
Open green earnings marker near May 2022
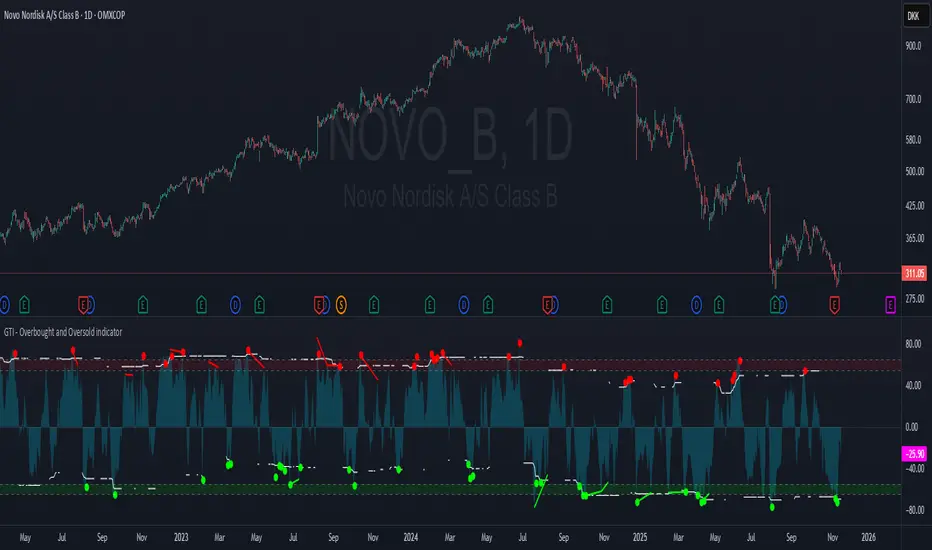(24, 306)
